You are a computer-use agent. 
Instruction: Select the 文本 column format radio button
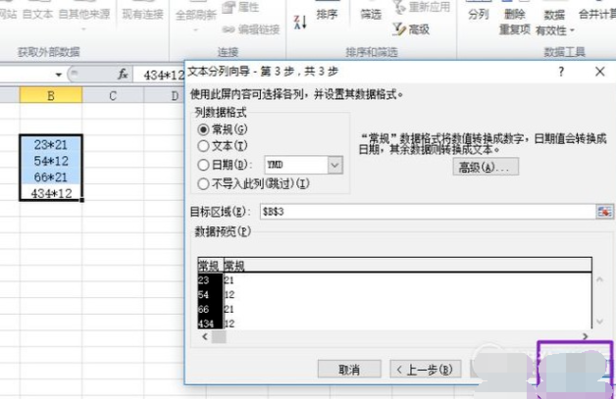(204, 146)
